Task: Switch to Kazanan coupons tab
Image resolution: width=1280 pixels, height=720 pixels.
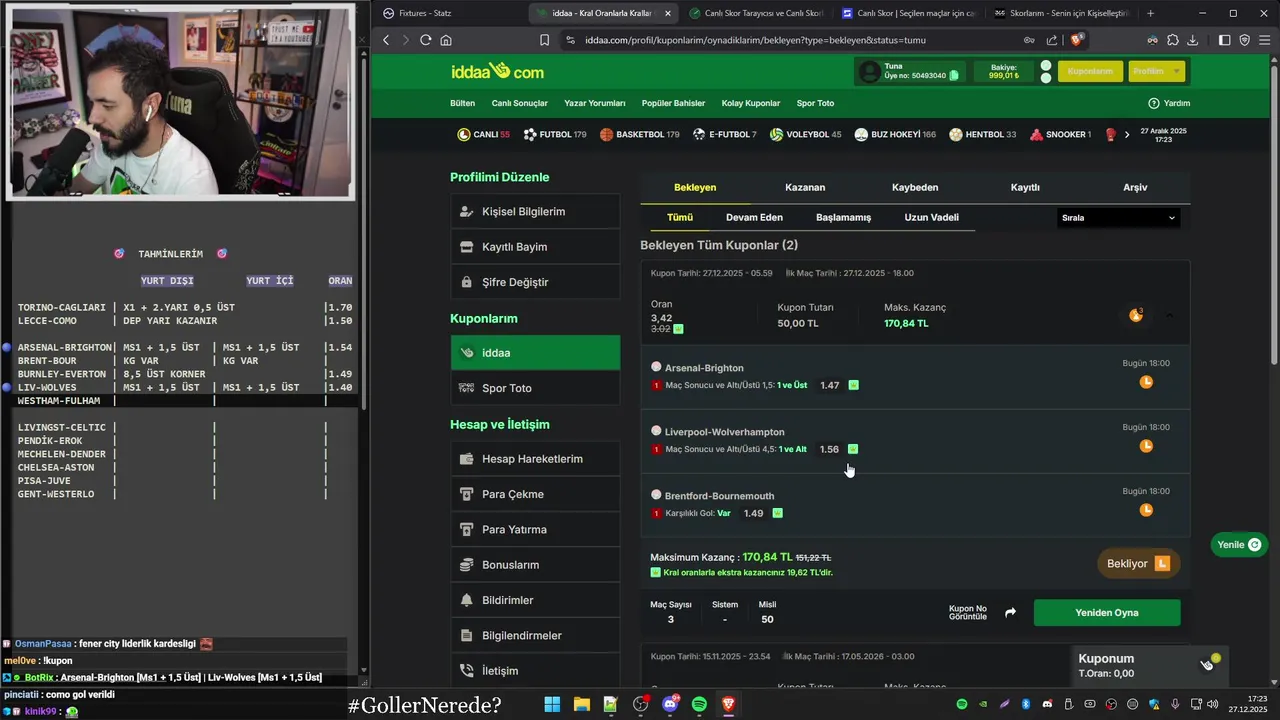Action: 805,187
